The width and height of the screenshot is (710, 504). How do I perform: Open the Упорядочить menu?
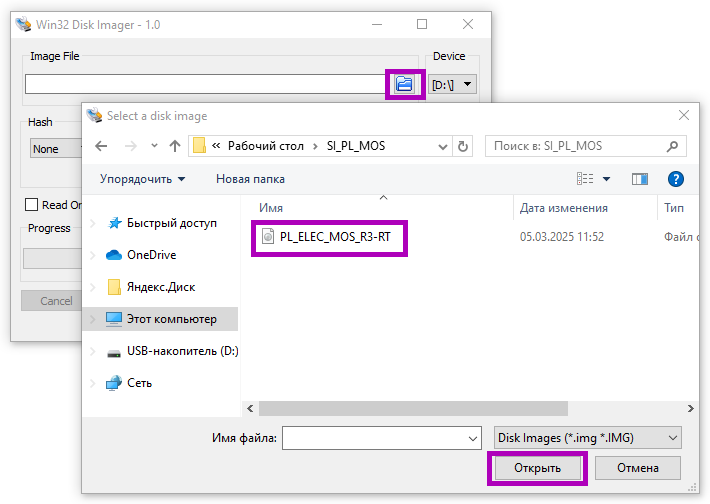point(142,179)
